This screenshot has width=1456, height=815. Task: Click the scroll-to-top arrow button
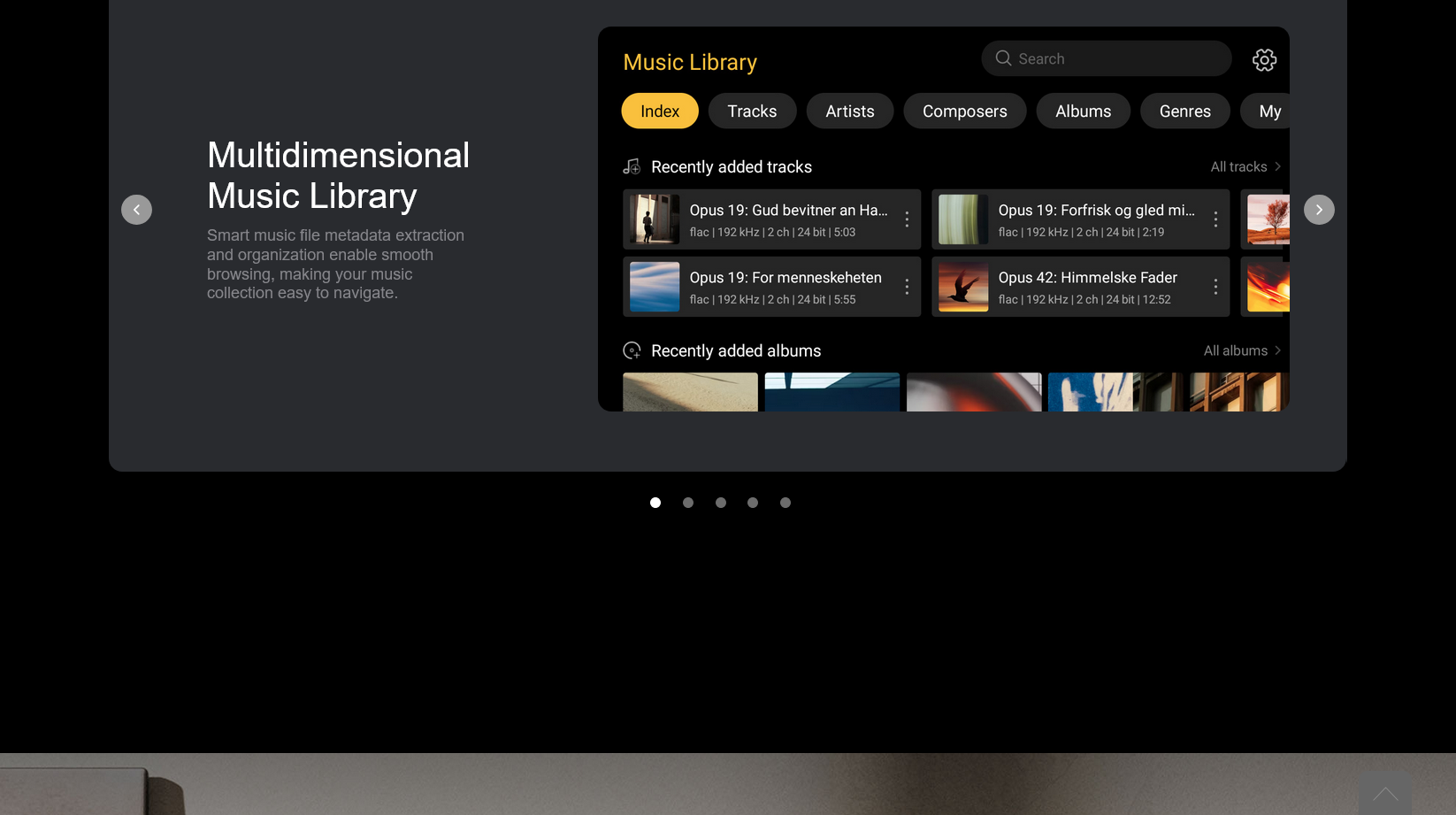coord(1384,794)
